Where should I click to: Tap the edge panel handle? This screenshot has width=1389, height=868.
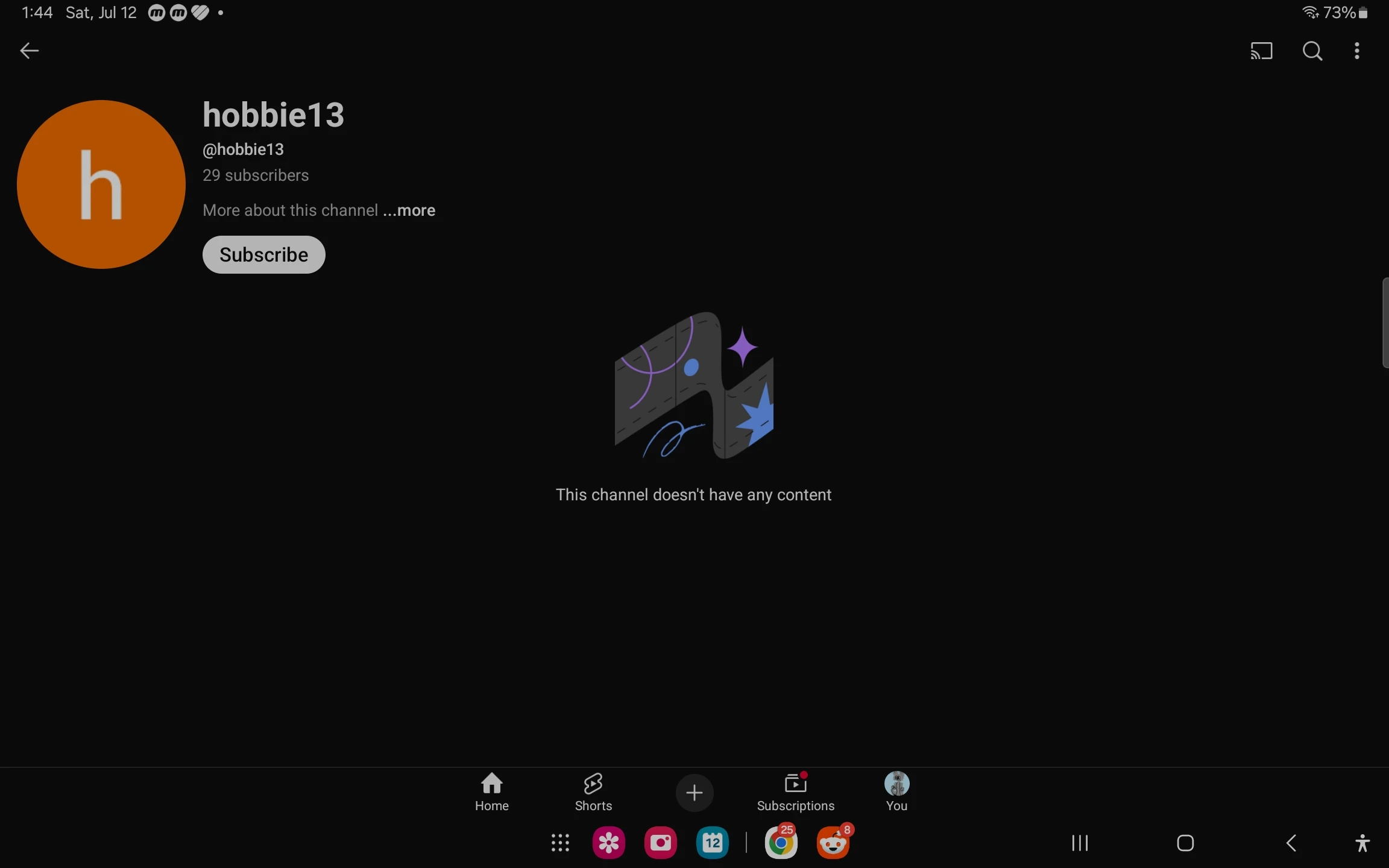click(x=1385, y=322)
